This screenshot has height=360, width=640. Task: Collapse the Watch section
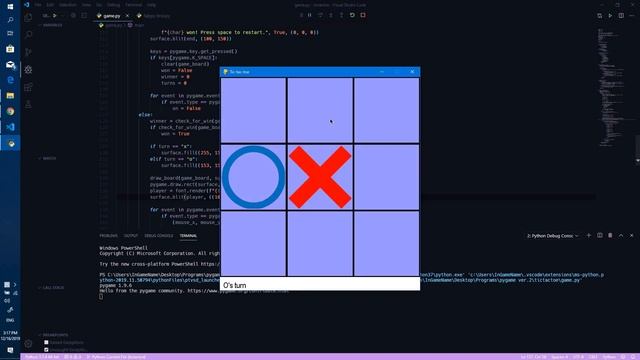click(47, 158)
